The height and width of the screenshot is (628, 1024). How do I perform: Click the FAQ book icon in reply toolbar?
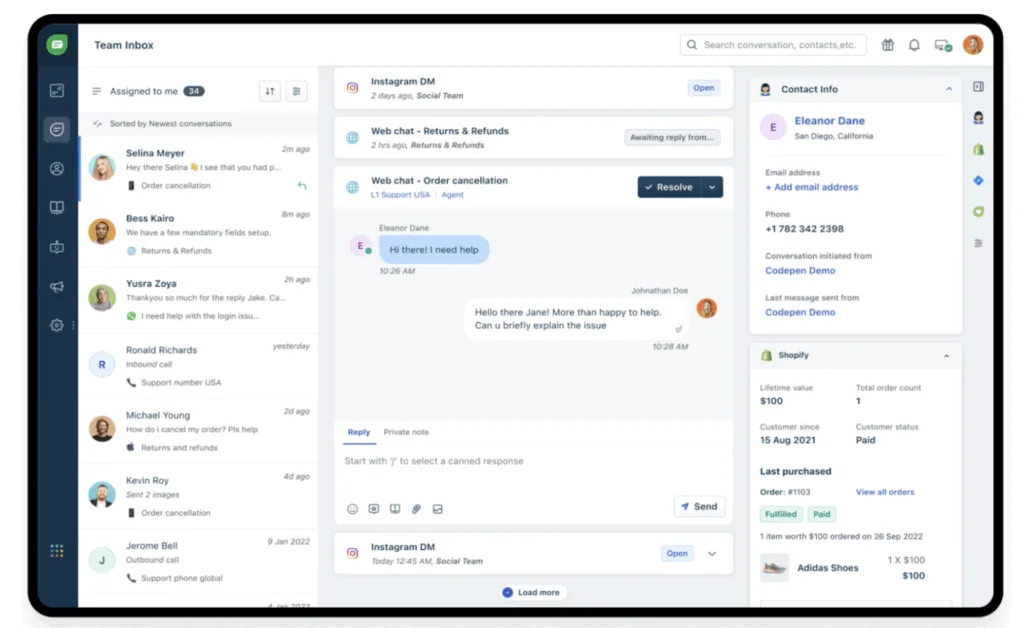click(395, 509)
